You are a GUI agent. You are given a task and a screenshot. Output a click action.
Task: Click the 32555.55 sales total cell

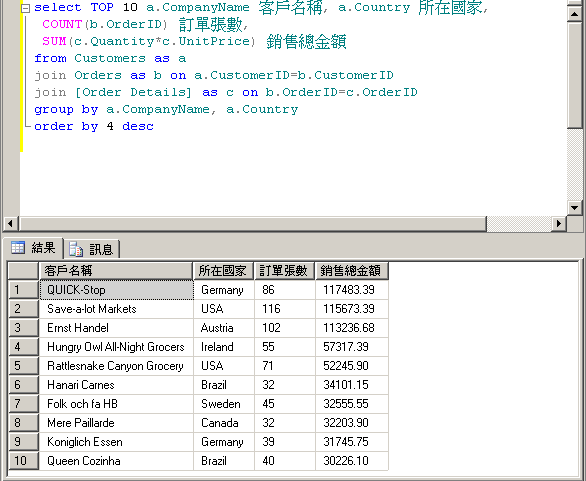(x=352, y=404)
